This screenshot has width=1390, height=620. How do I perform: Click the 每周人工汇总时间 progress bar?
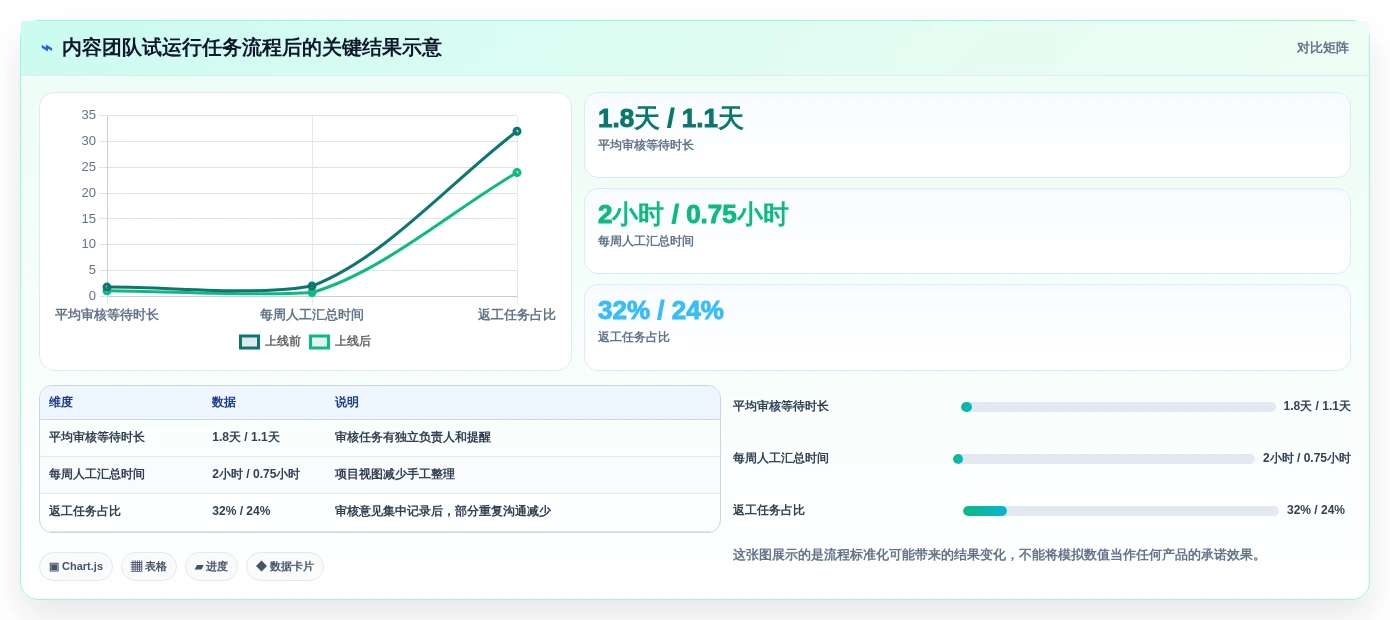point(1104,459)
